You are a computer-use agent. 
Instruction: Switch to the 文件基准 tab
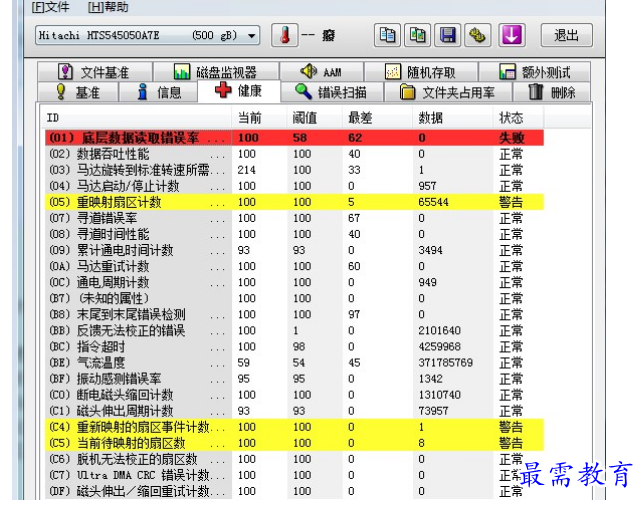coord(95,72)
